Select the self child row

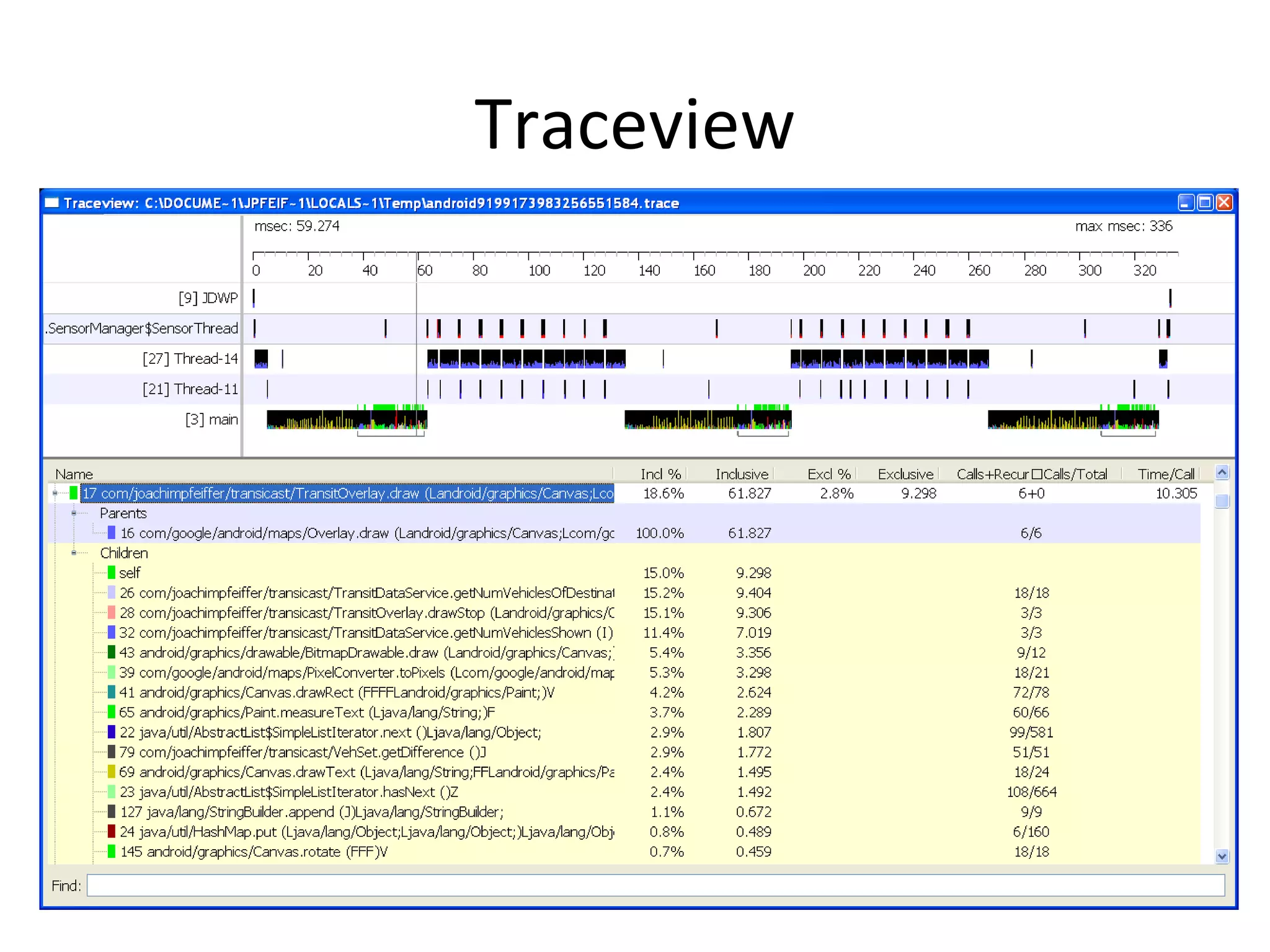coord(624,573)
